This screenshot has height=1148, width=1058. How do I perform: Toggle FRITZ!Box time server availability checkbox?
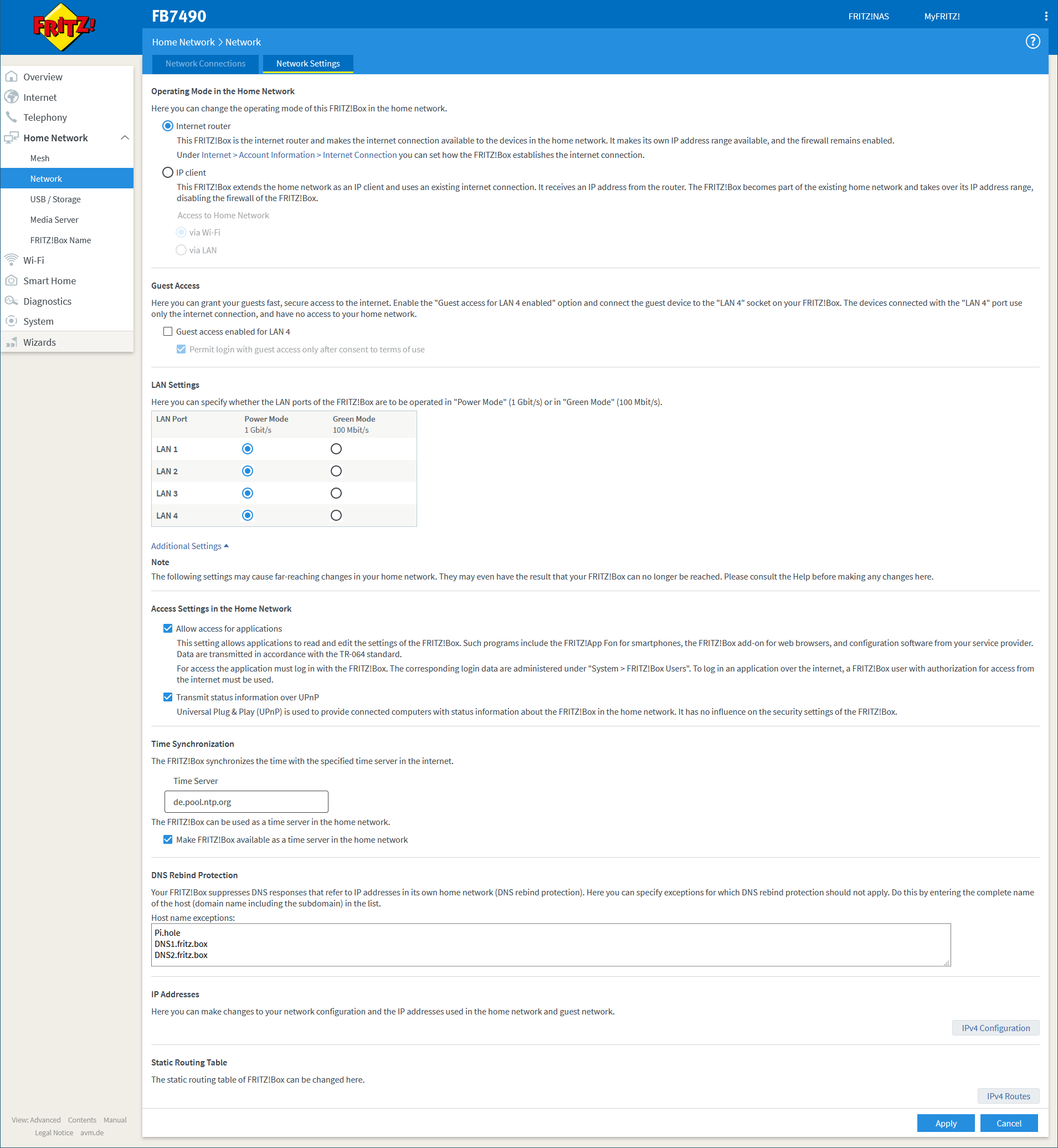click(168, 840)
